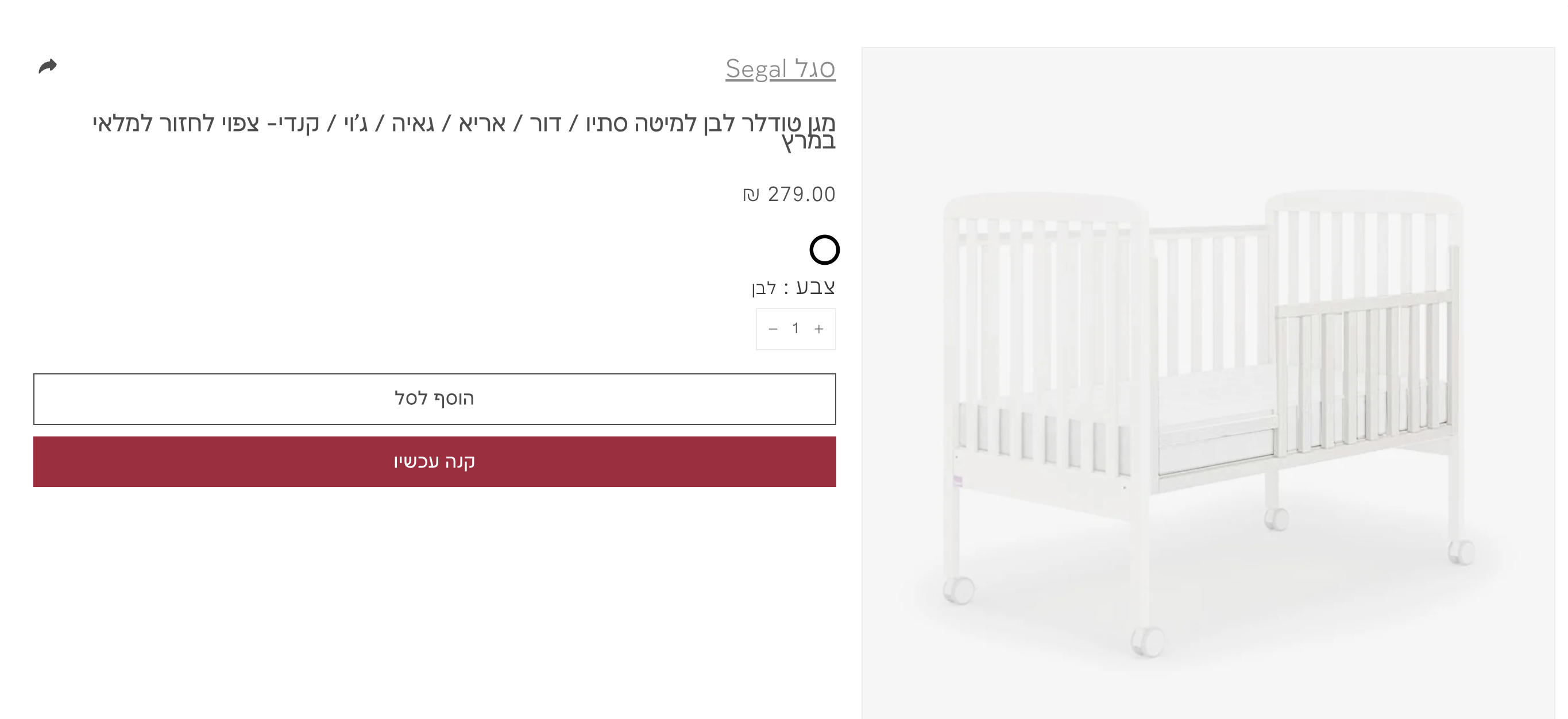Click the quantity number field

[x=795, y=328]
